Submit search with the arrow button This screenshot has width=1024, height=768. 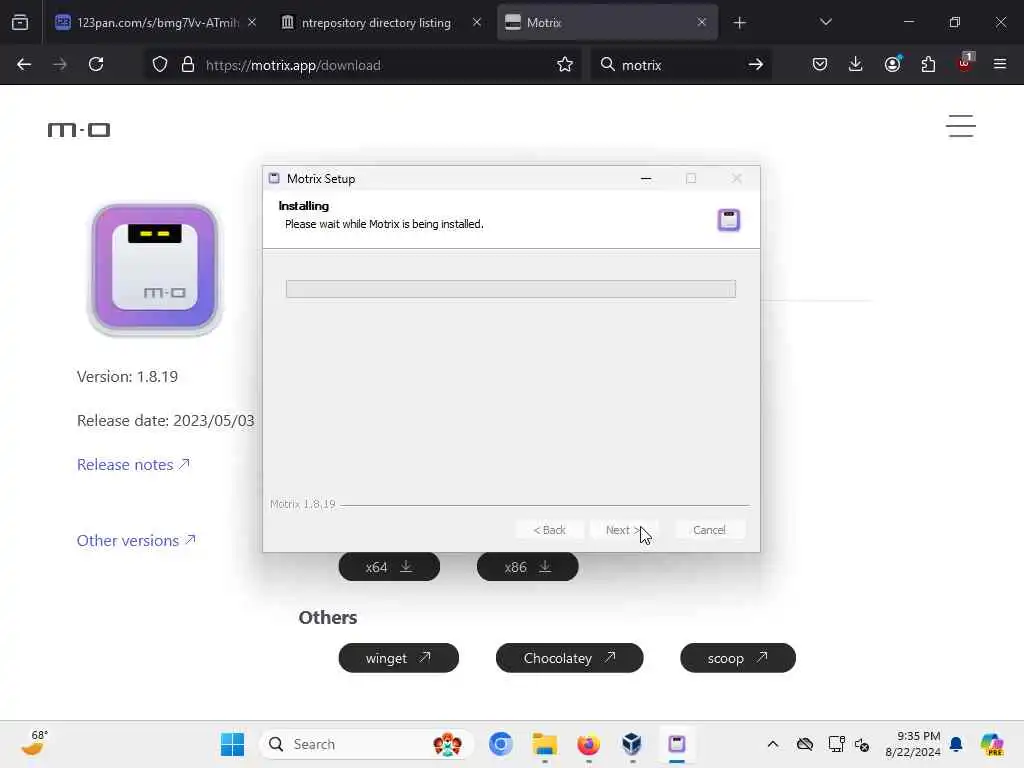point(756,65)
